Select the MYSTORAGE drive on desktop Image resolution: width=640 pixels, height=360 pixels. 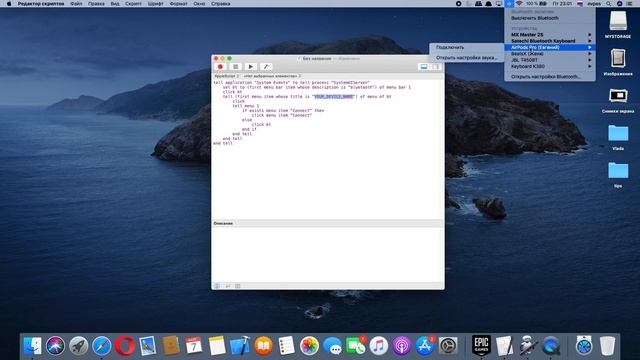tap(618, 24)
